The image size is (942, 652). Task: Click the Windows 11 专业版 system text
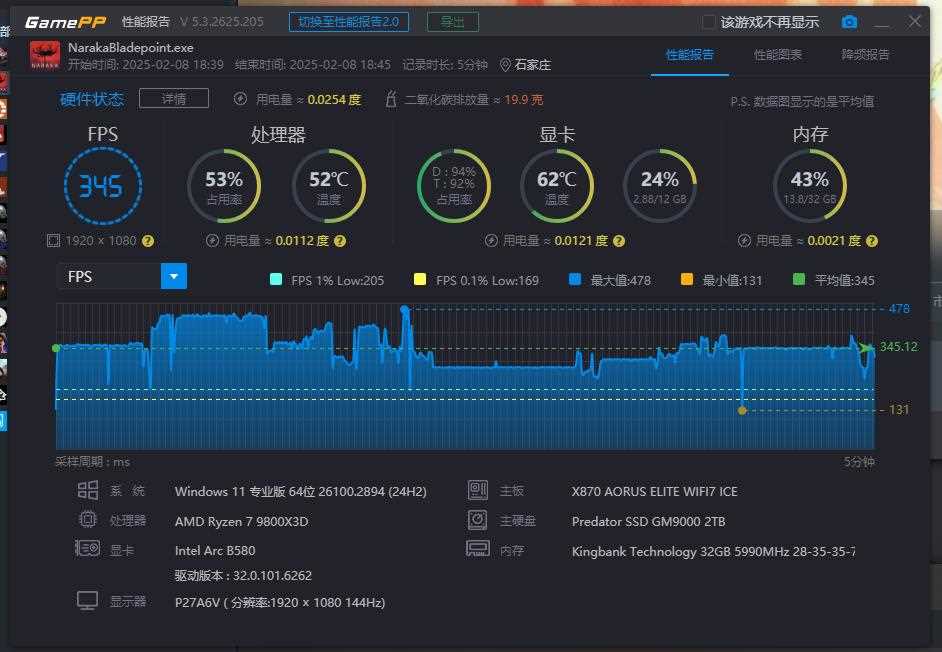click(x=301, y=492)
